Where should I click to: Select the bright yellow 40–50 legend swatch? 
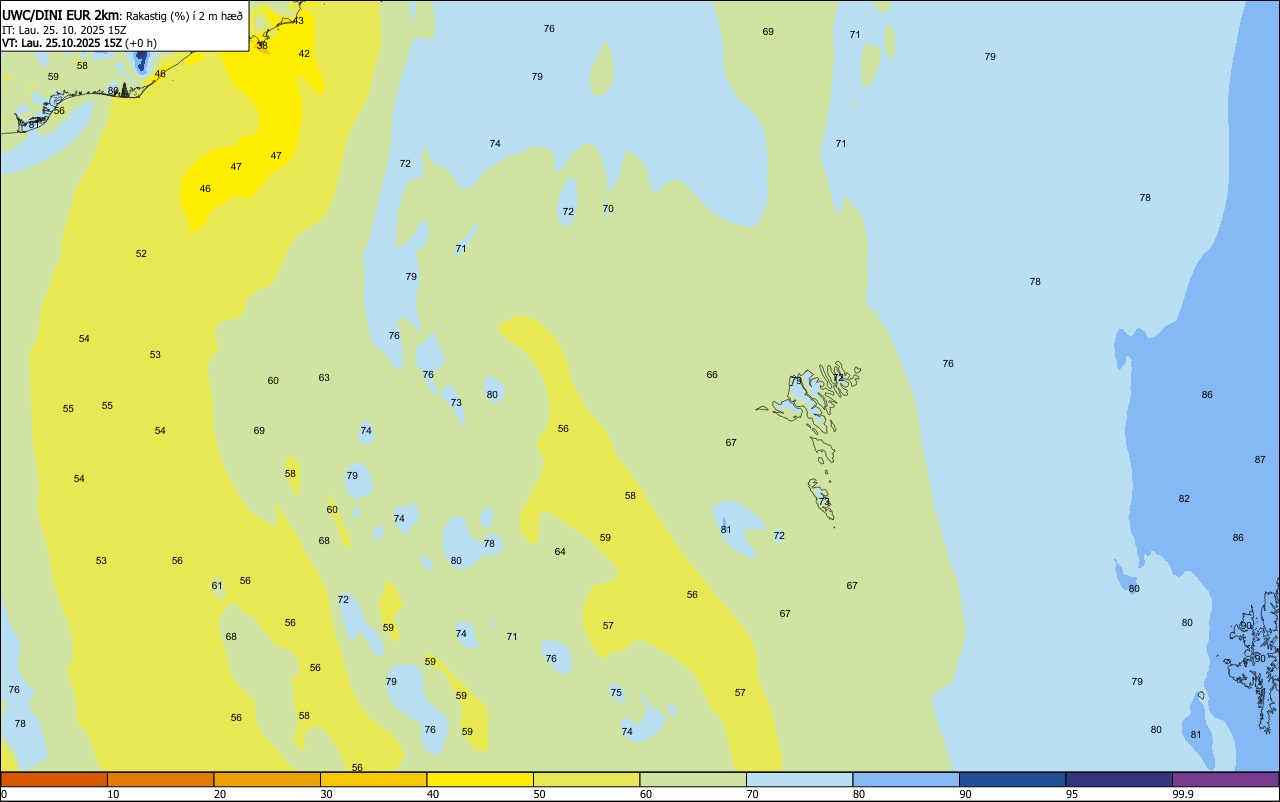click(480, 779)
